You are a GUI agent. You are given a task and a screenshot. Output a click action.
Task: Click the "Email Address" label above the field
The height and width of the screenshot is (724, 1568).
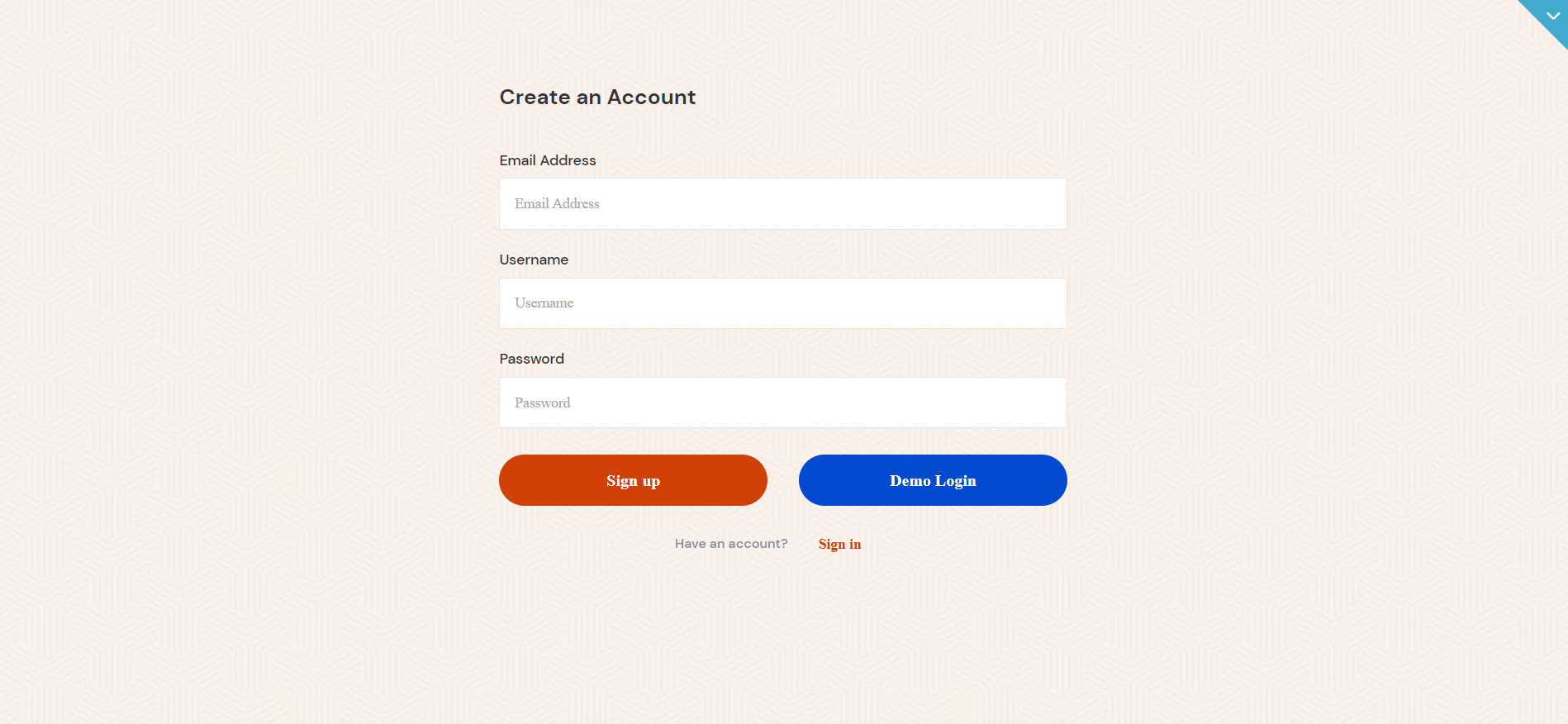point(548,160)
